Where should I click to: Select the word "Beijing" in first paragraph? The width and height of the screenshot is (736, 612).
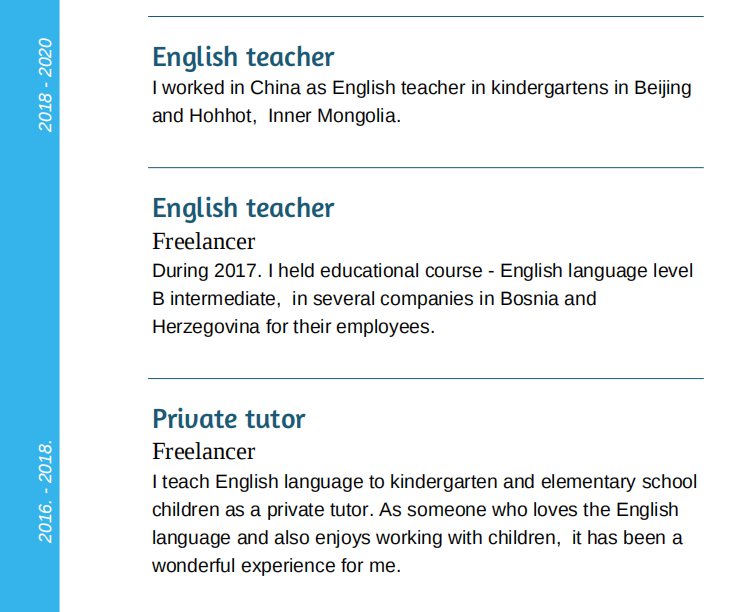[662, 88]
